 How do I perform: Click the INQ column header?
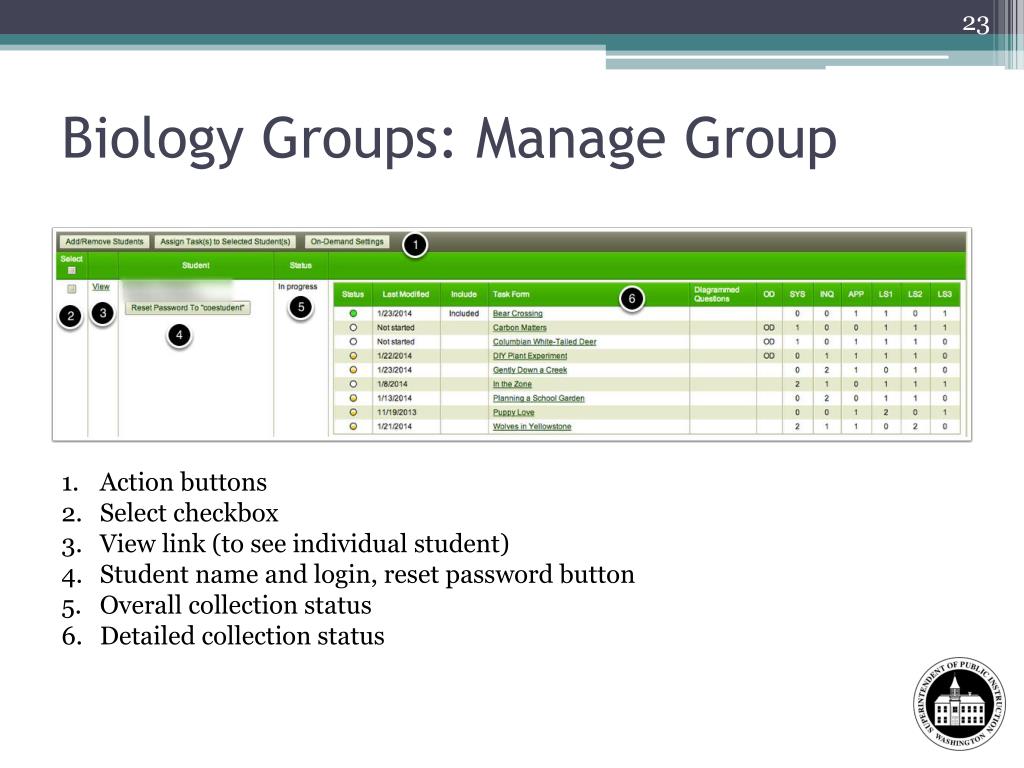point(827,295)
